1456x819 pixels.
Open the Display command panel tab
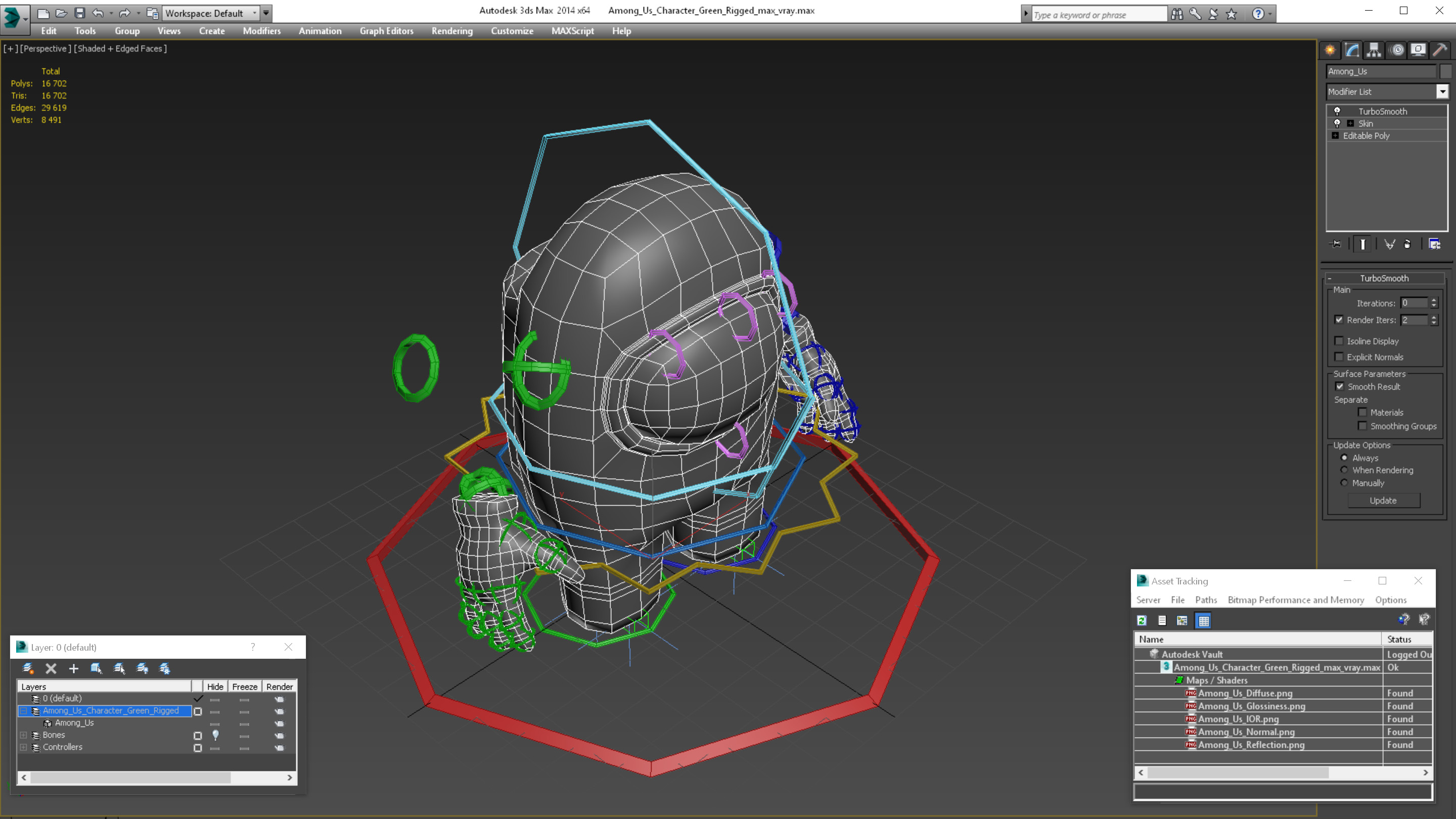(x=1418, y=51)
